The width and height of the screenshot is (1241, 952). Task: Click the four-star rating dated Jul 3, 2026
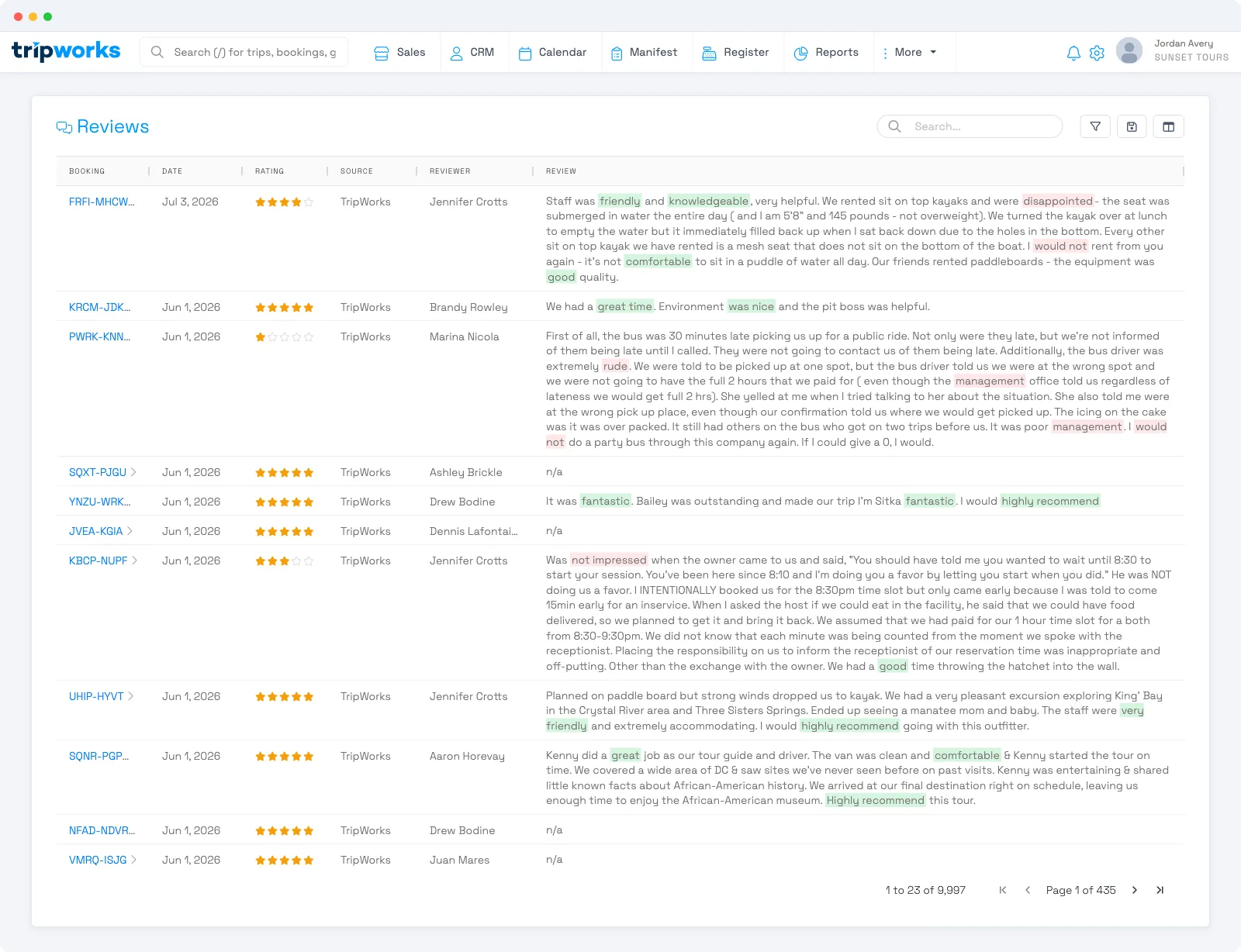[285, 202]
